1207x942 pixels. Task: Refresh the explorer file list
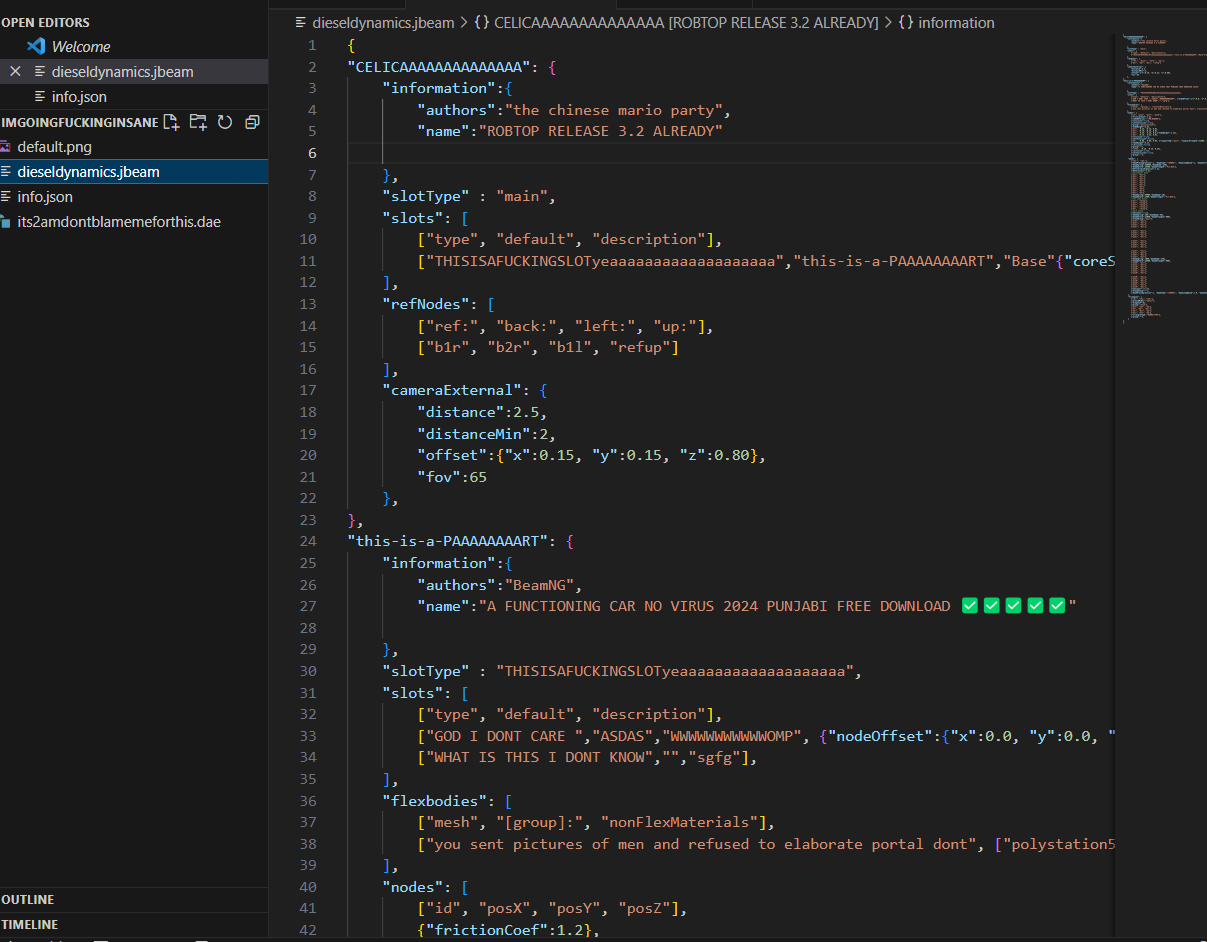coord(225,122)
